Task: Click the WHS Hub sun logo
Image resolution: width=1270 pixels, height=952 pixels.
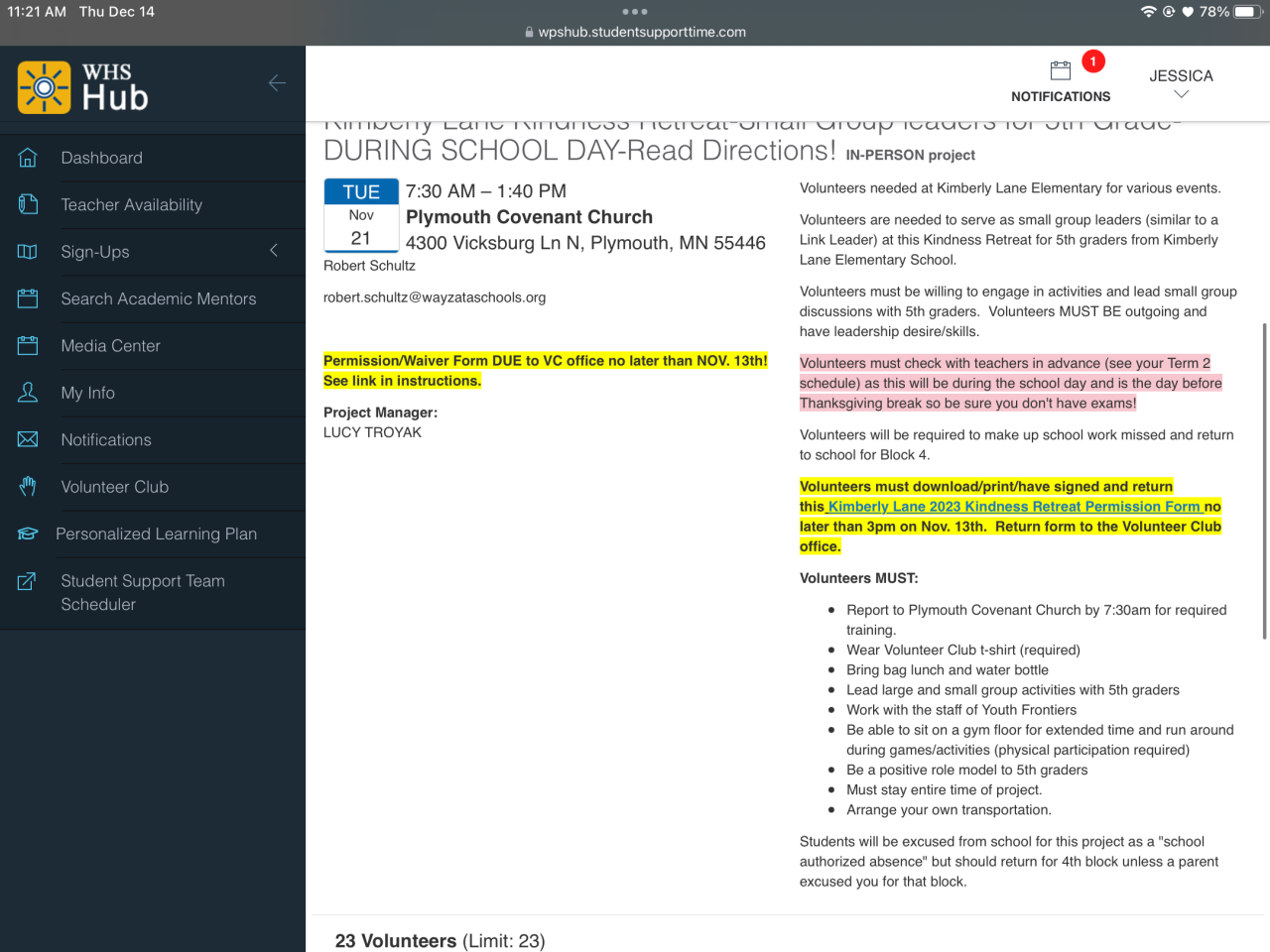Action: [44, 87]
